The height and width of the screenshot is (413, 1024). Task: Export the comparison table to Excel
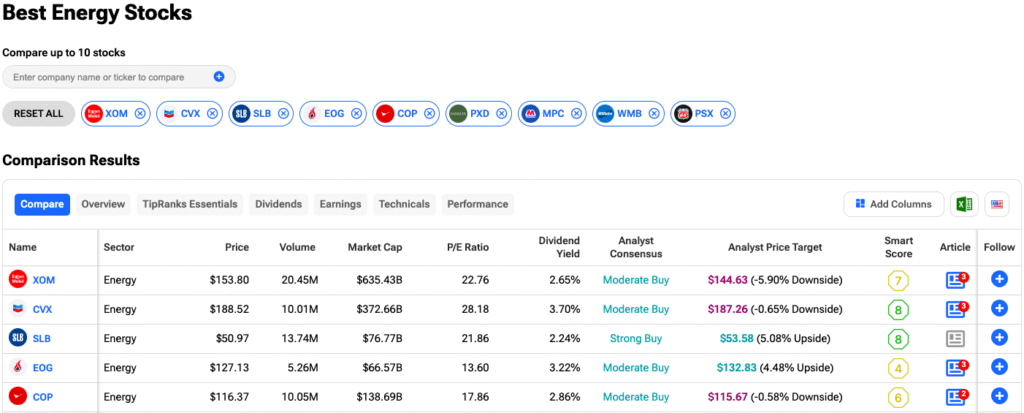(965, 204)
